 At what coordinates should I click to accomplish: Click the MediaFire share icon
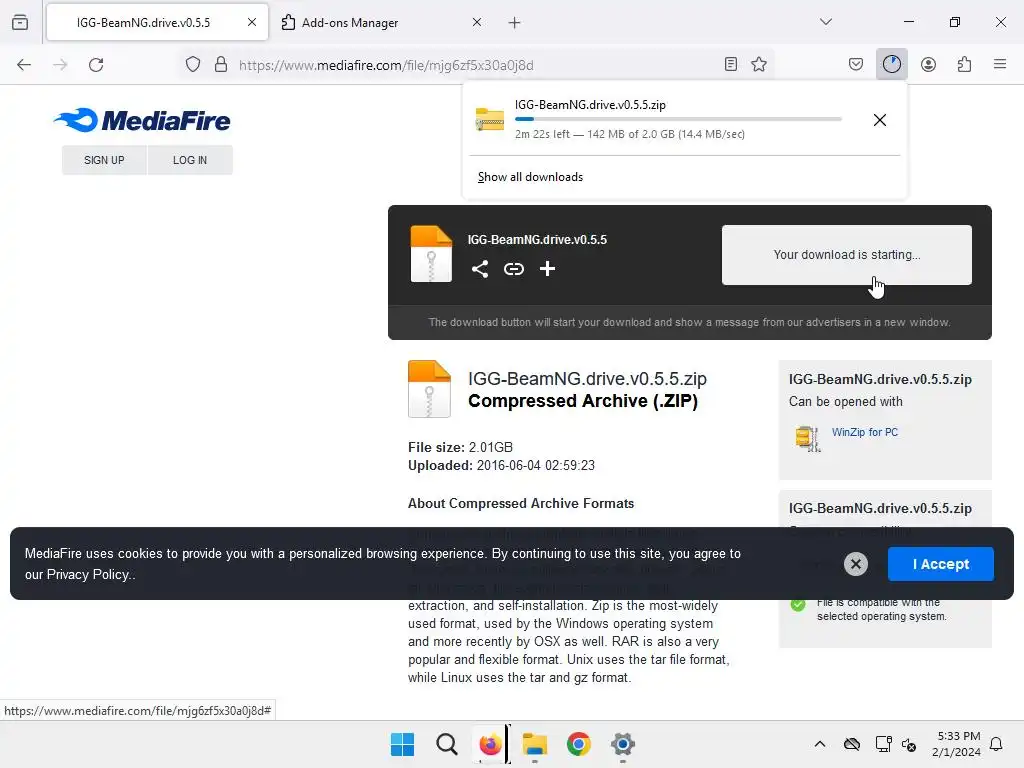tap(480, 269)
